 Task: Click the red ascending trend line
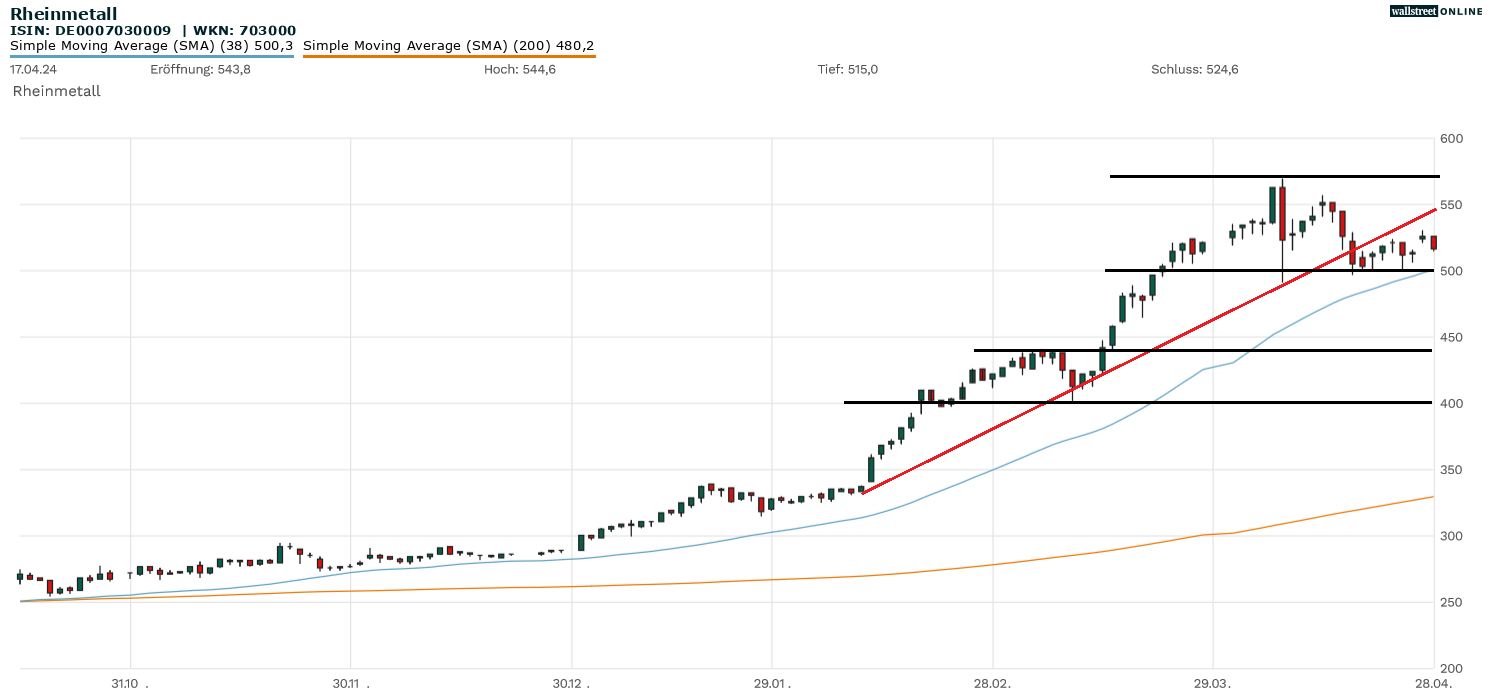pyautogui.click(x=1148, y=351)
